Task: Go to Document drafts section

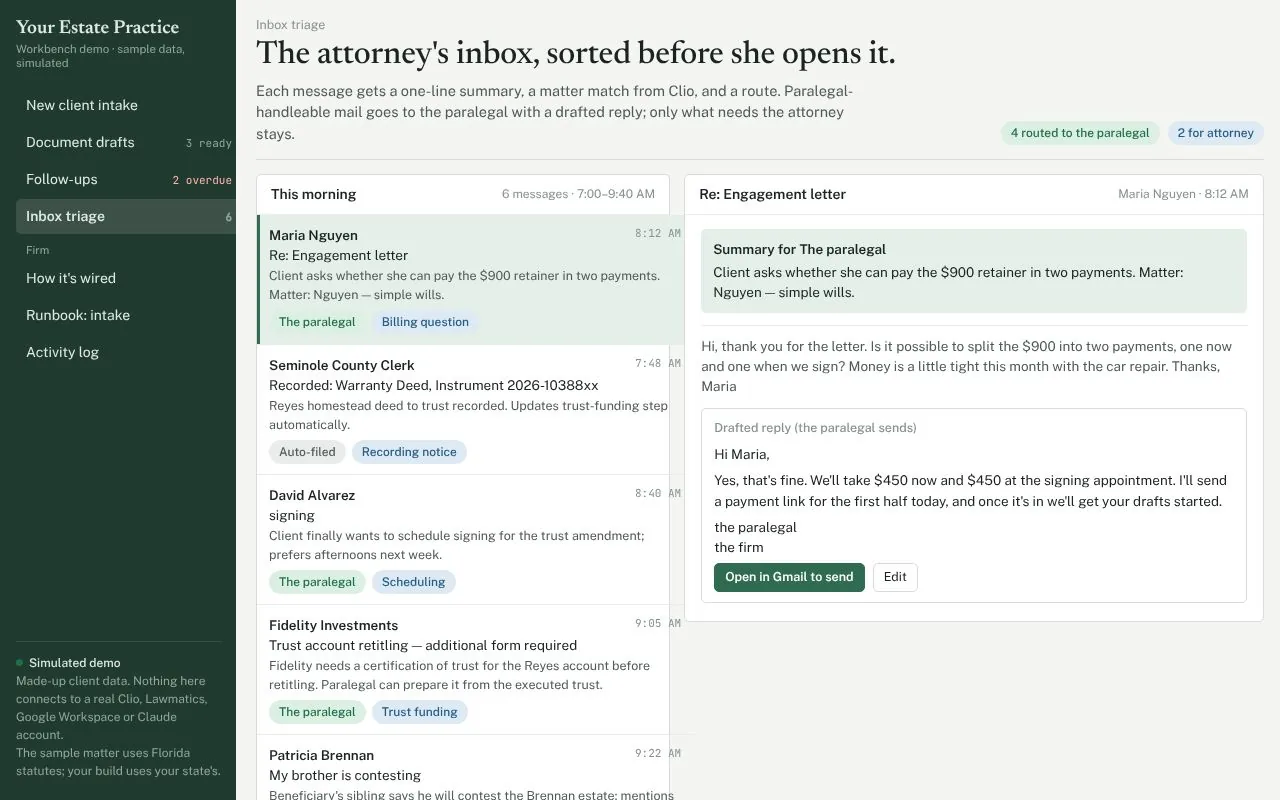Action: (x=125, y=142)
